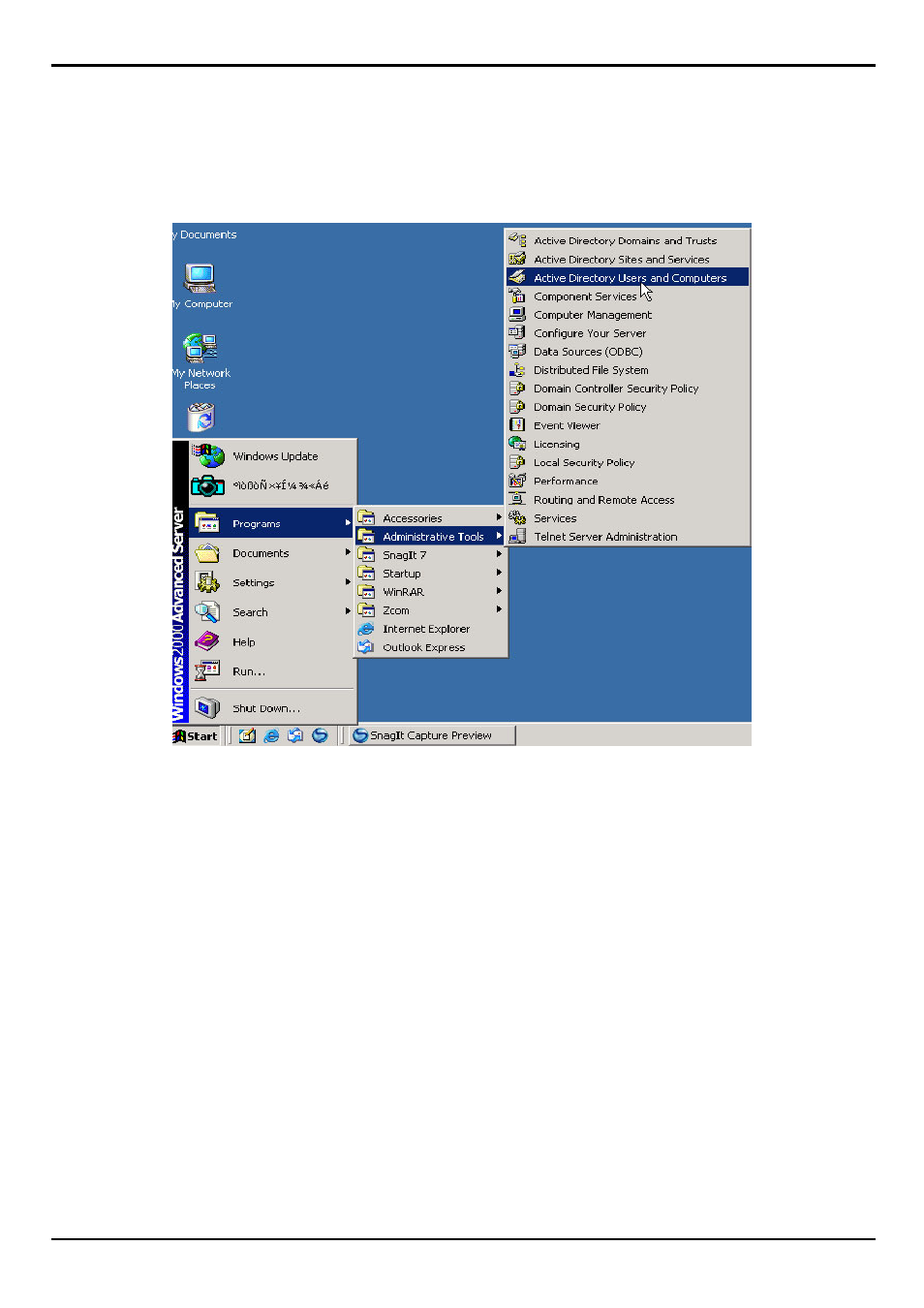This screenshot has width=924, height=1308.
Task: Open Active Directory Sites and Services icon
Action: (517, 259)
